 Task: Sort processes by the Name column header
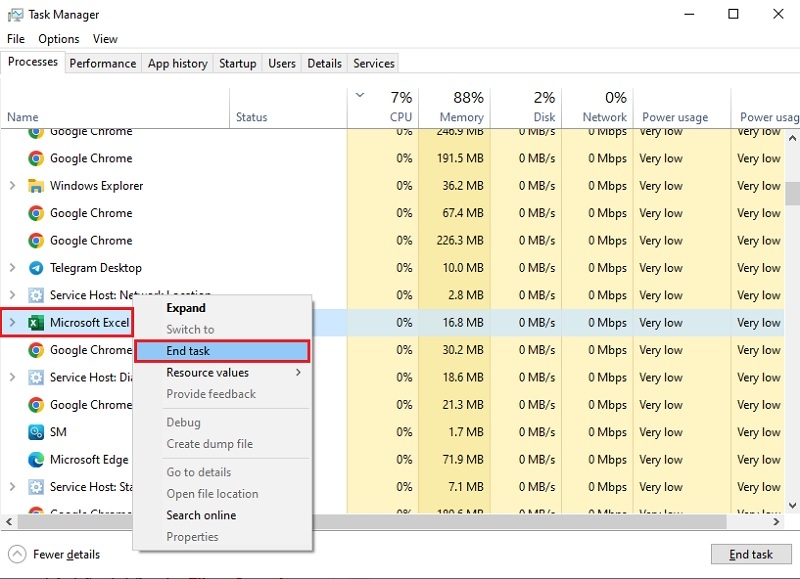tap(115, 108)
